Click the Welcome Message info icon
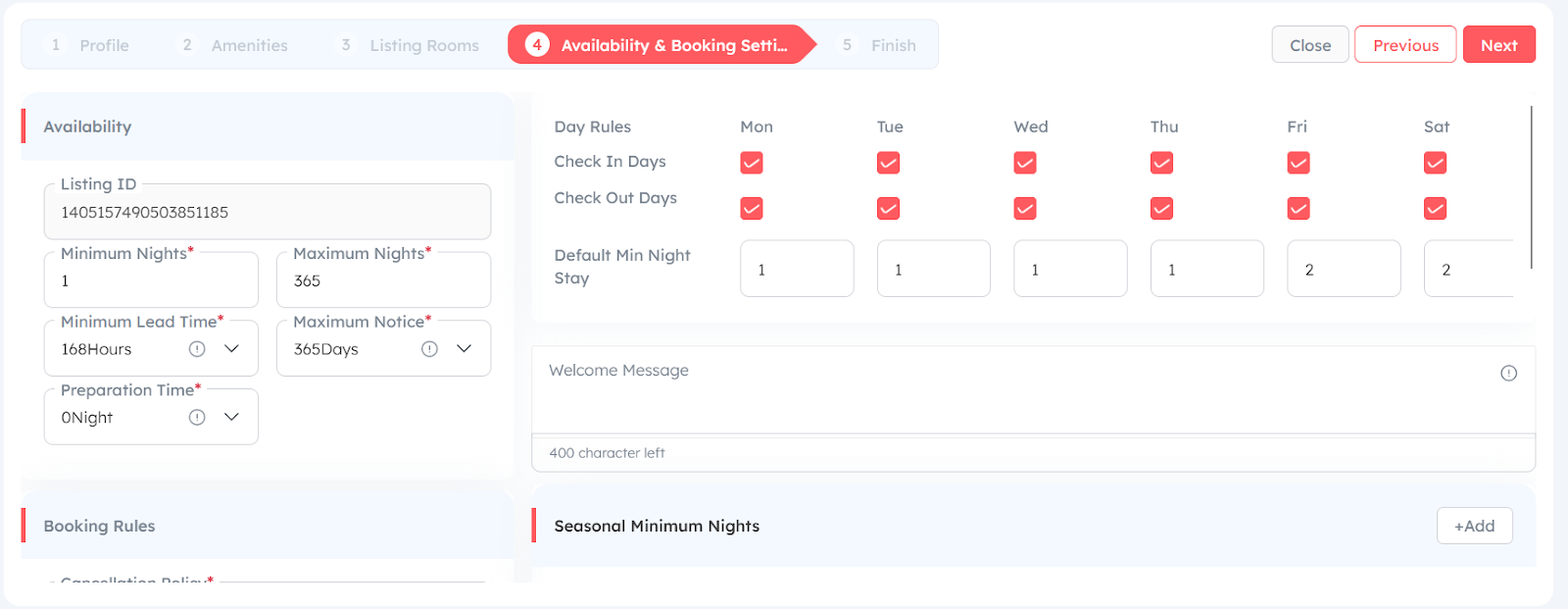This screenshot has height=609, width=1568. (1508, 373)
